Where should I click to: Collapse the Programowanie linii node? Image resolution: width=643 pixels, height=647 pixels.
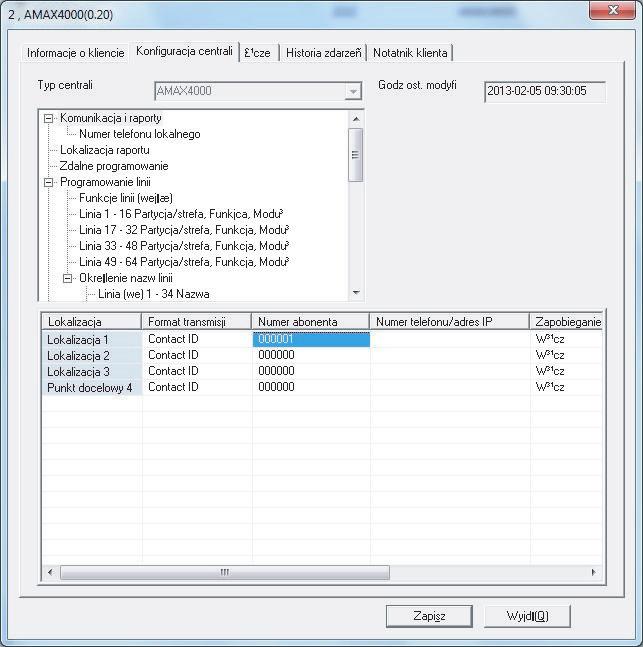(x=48, y=182)
